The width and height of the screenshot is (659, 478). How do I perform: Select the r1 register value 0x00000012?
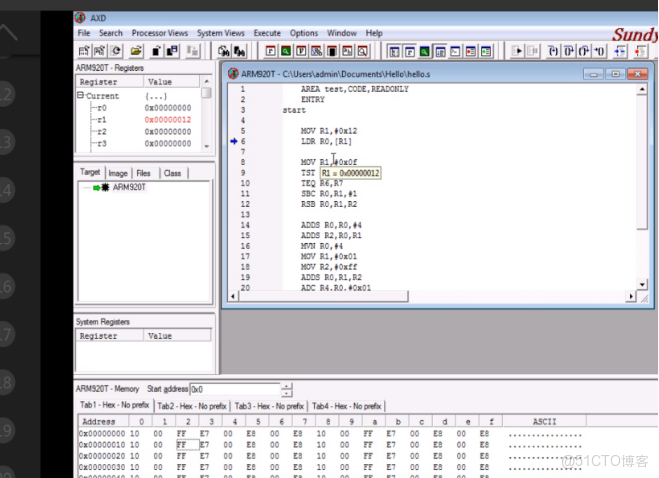(167, 119)
